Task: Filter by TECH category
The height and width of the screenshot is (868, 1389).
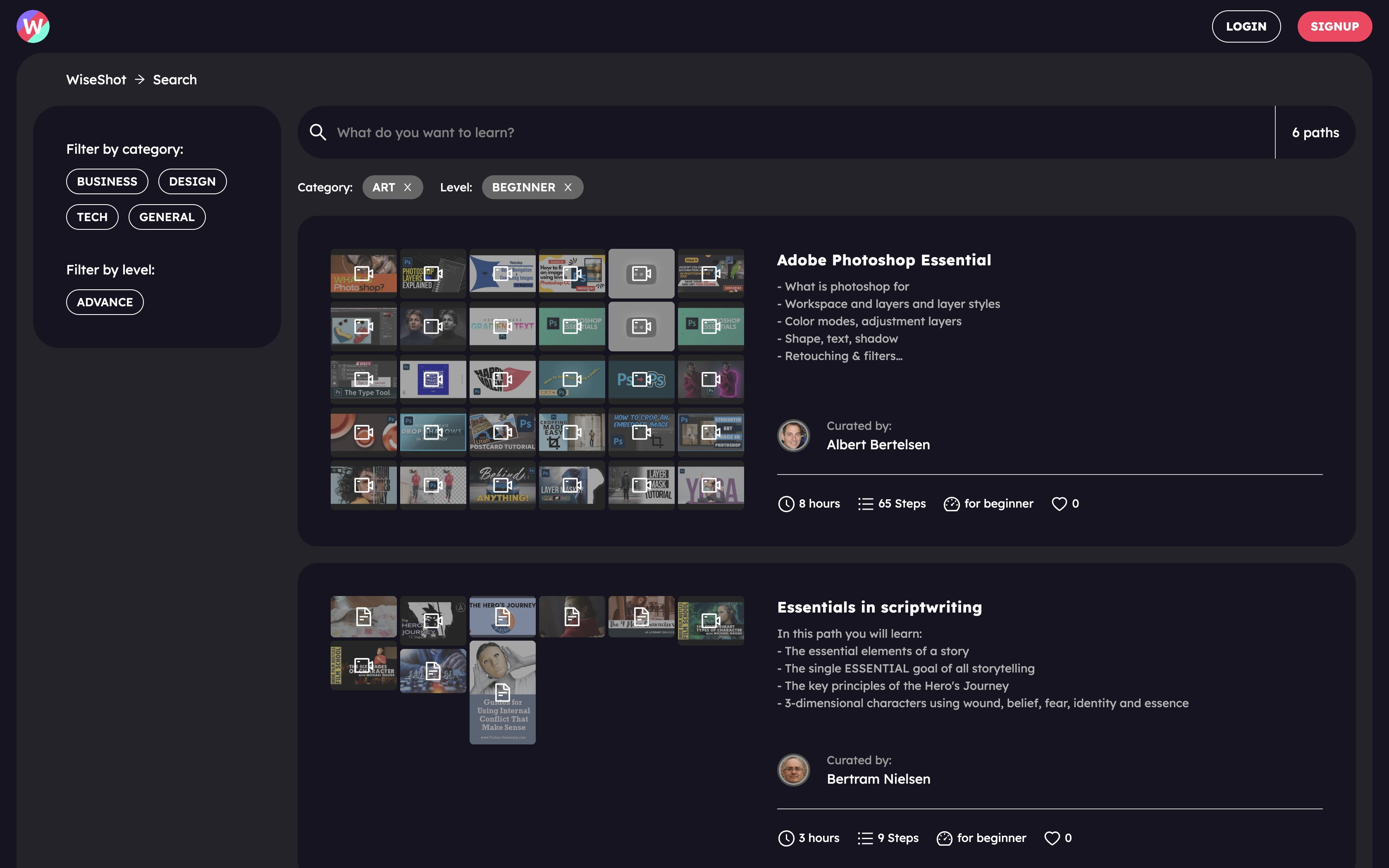Action: 93,217
